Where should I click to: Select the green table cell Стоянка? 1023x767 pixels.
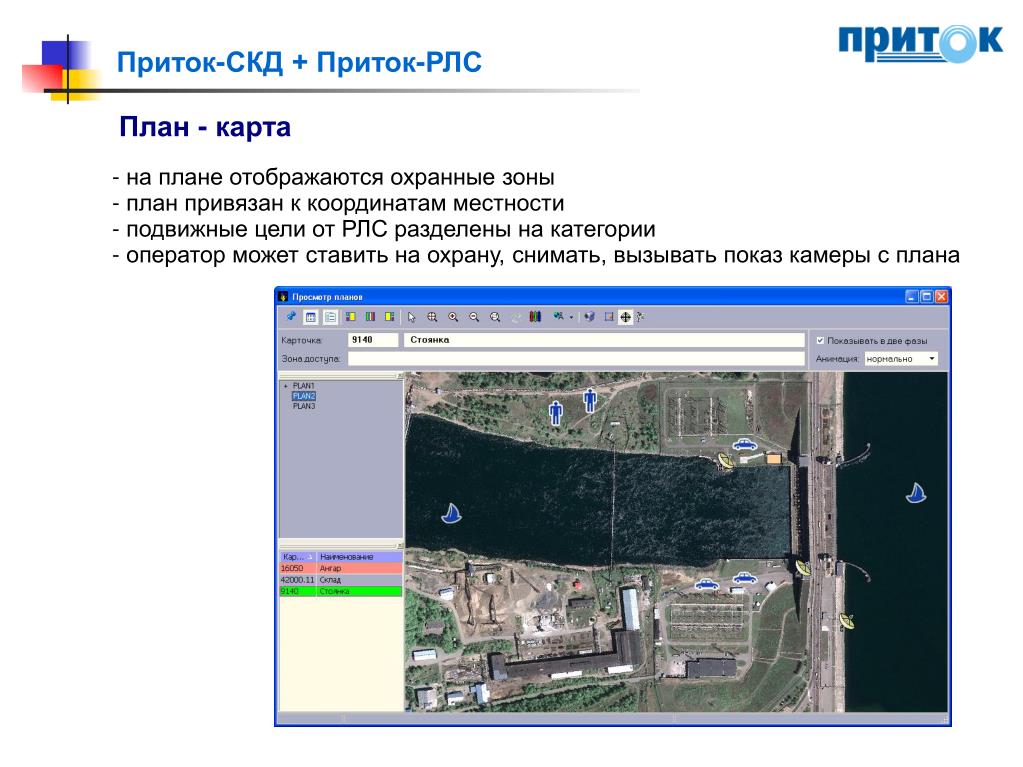[x=359, y=592]
